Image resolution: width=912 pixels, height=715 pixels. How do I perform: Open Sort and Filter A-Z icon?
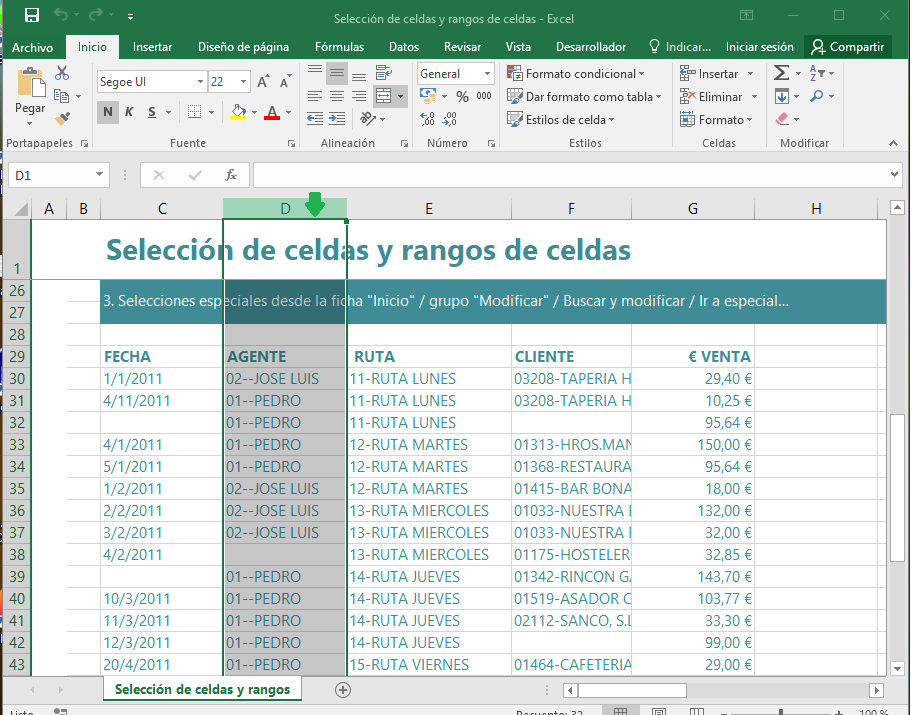click(817, 73)
